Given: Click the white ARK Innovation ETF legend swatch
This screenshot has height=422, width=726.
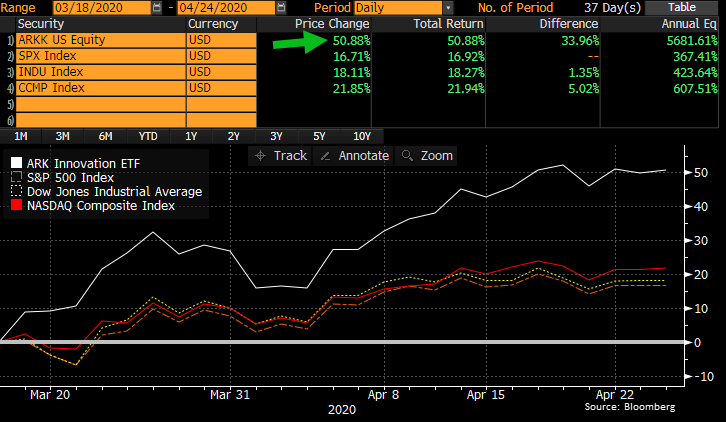Looking at the screenshot, I should click(16, 163).
